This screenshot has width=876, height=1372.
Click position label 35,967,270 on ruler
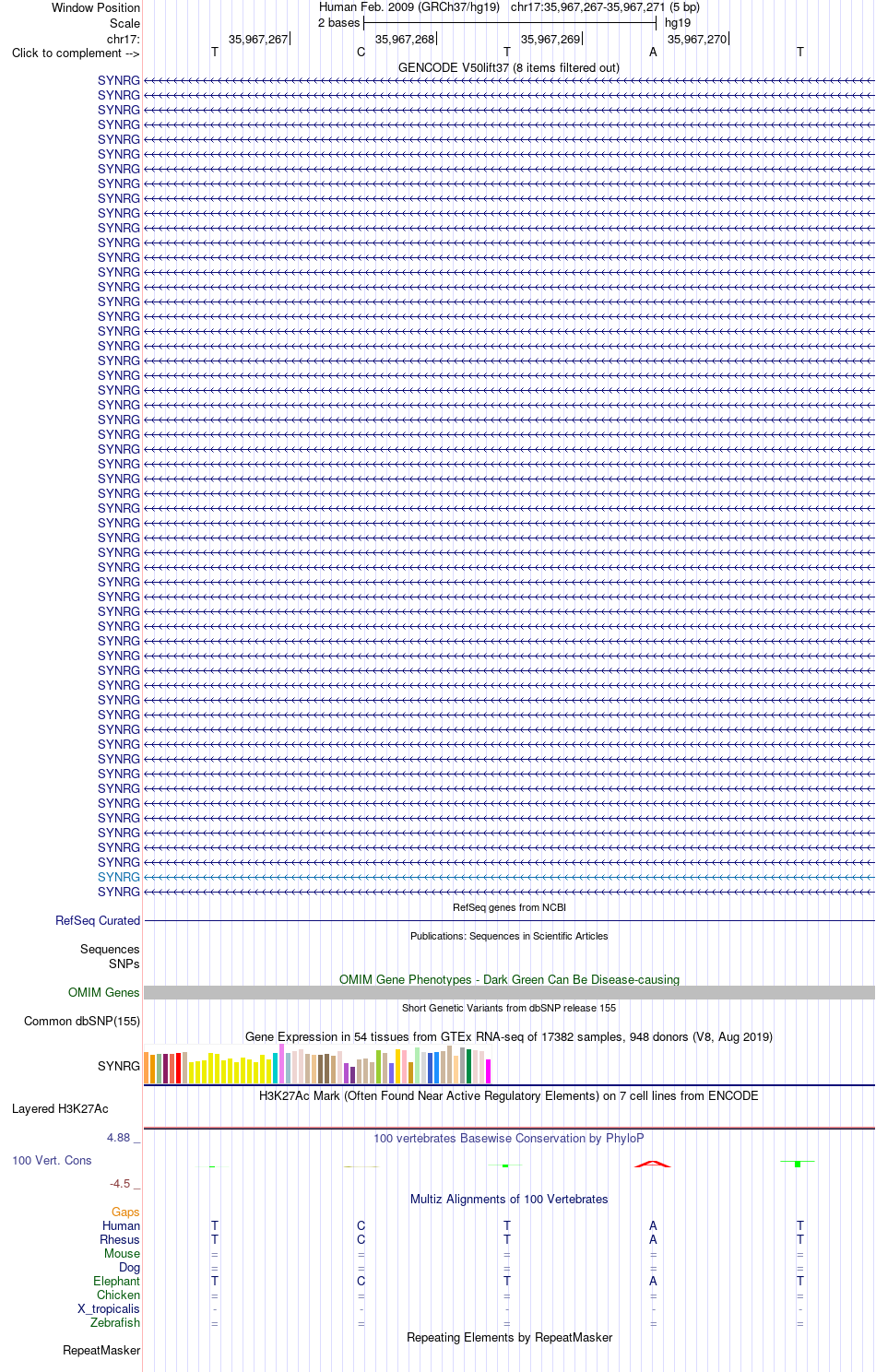coord(697,39)
